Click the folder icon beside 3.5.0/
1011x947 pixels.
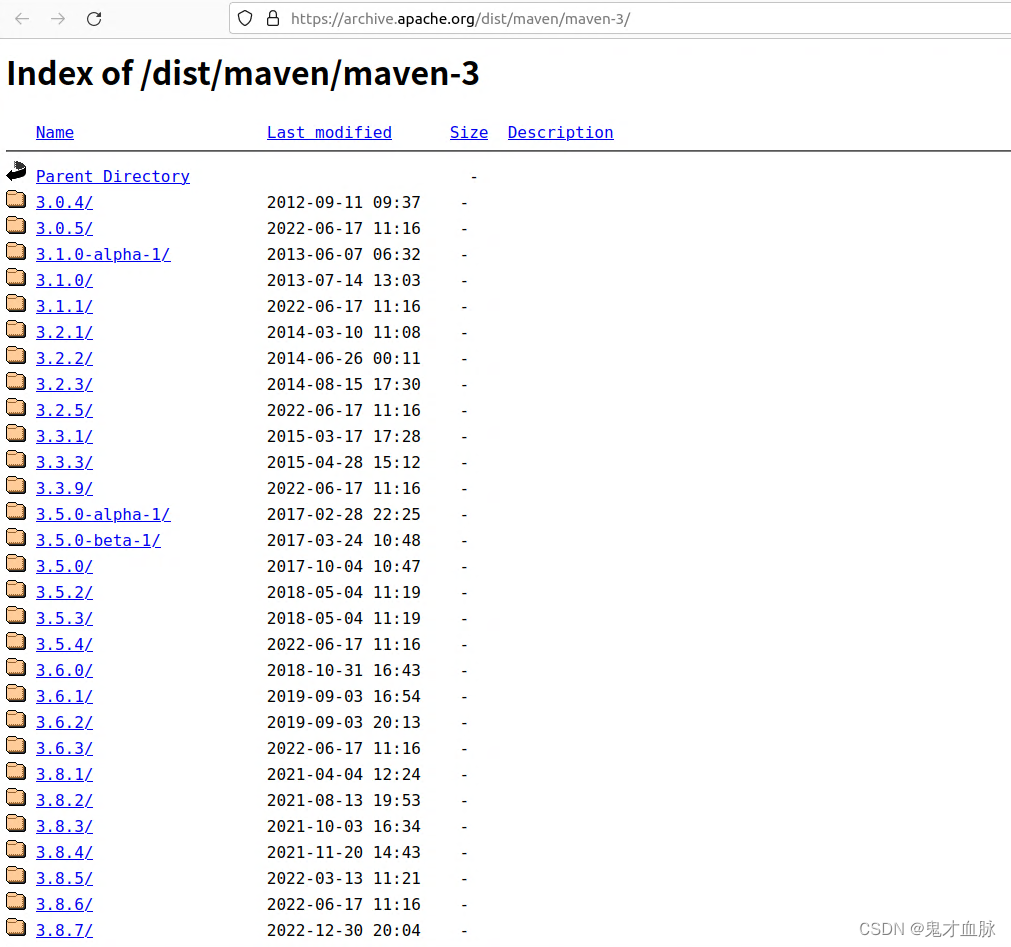coord(16,563)
